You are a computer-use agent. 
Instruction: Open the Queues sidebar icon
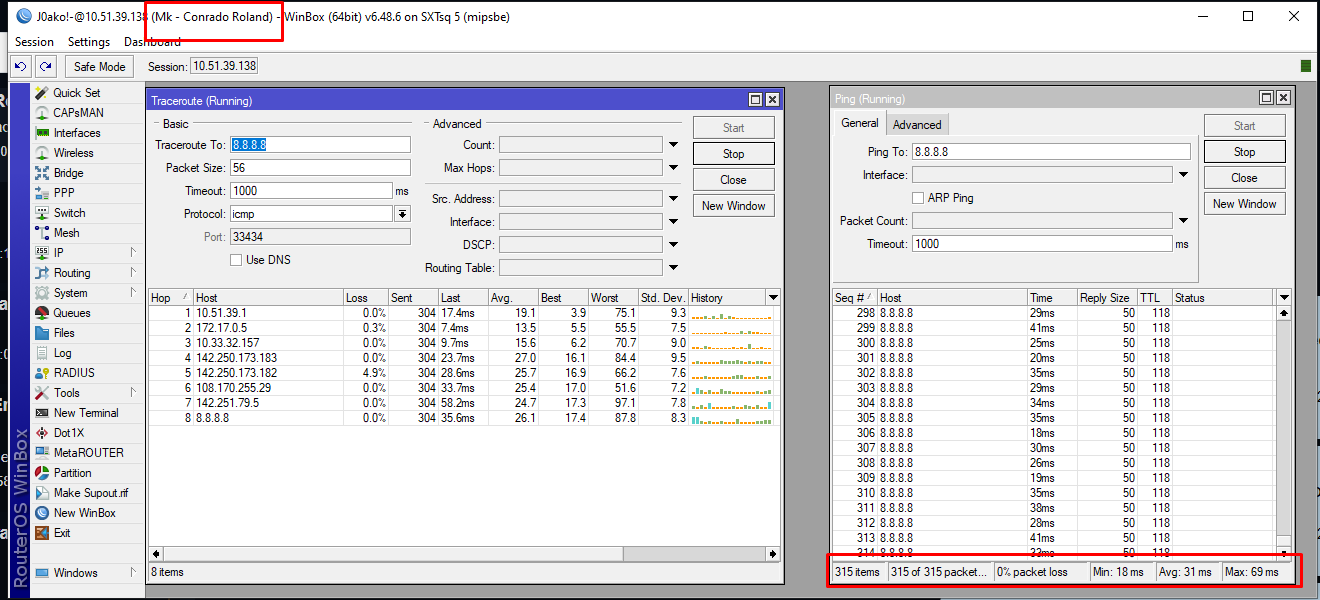42,313
